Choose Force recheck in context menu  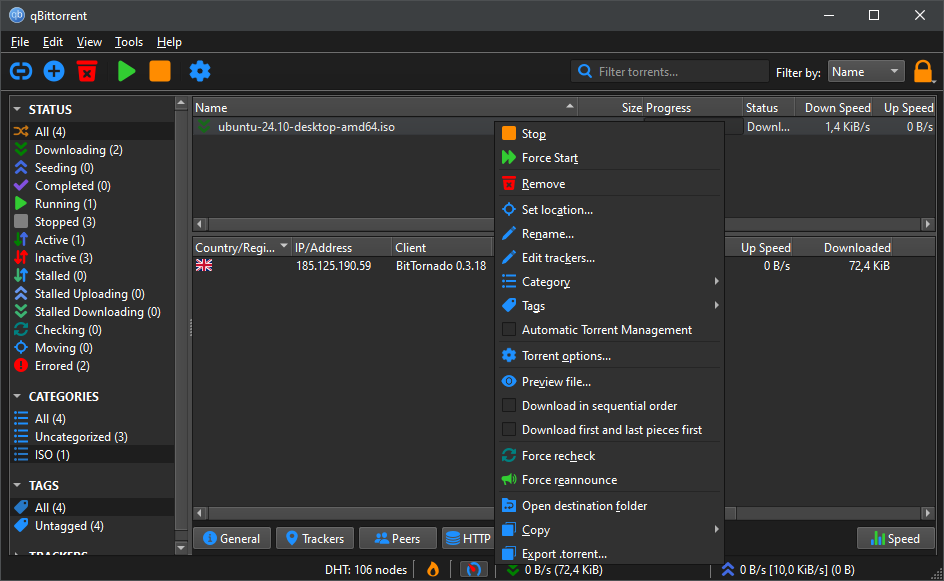pos(609,456)
